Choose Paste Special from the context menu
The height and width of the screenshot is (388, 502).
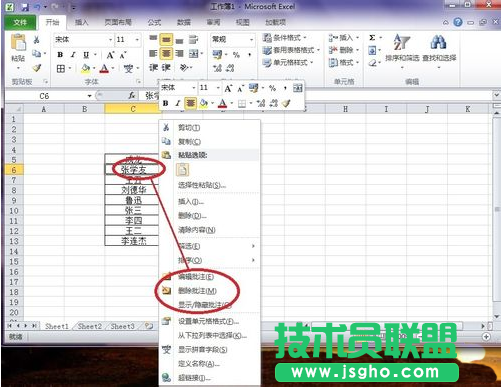click(209, 185)
